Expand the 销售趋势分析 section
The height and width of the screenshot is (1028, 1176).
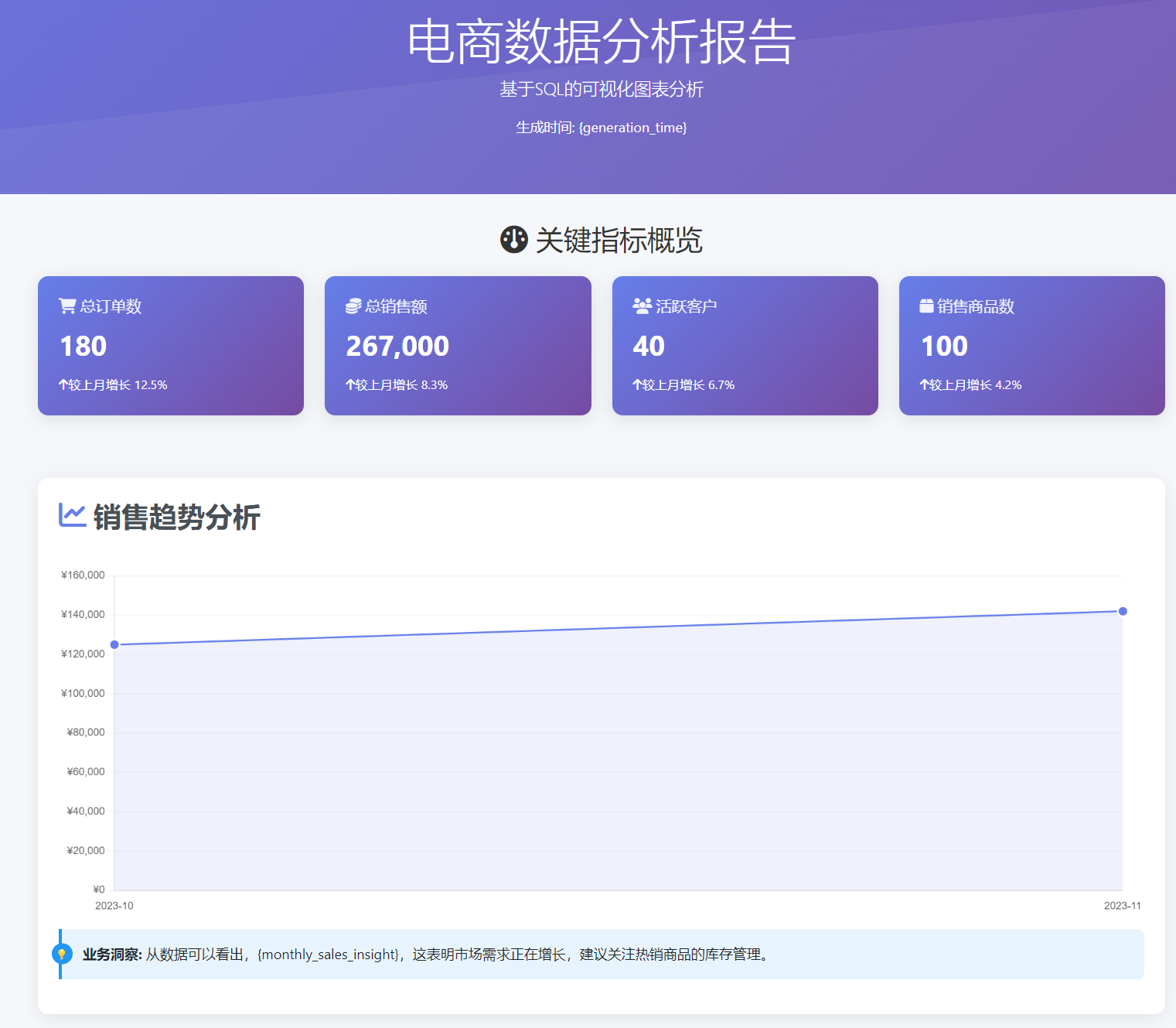click(176, 516)
